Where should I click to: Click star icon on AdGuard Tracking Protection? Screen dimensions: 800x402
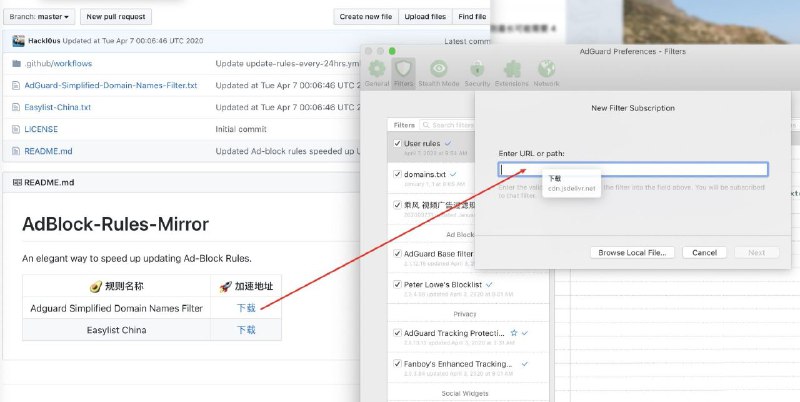(514, 333)
